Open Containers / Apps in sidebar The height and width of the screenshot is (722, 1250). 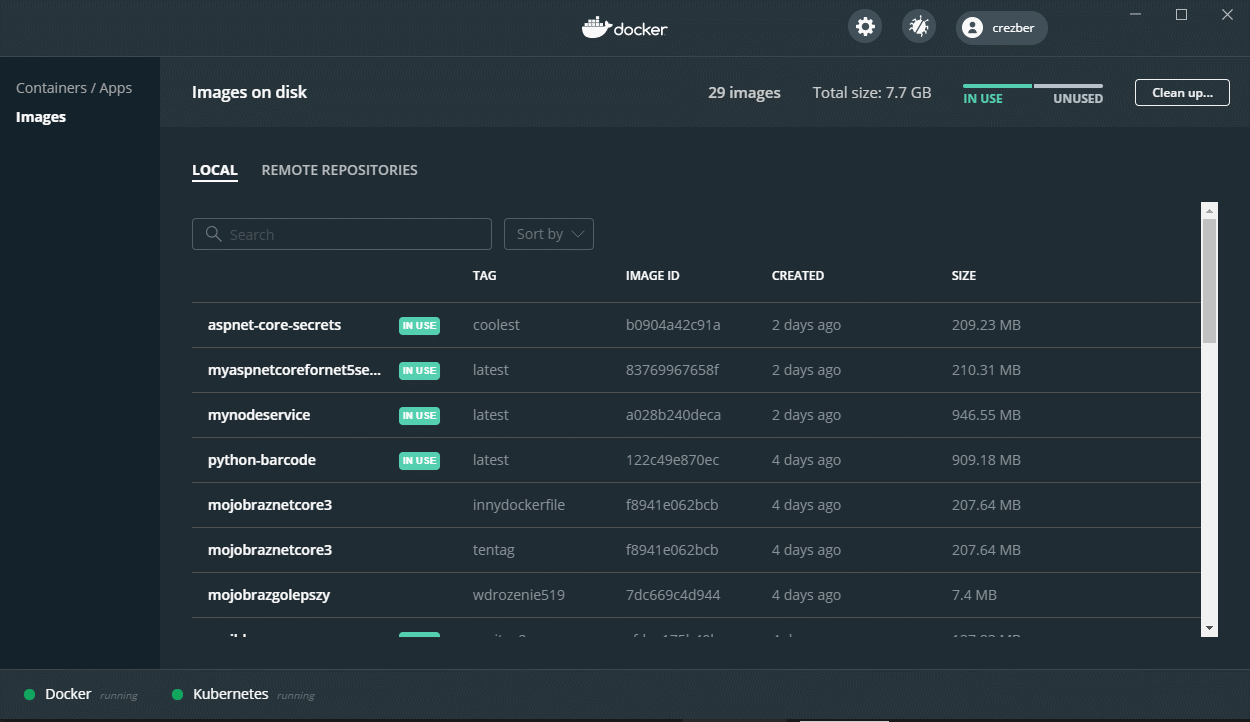point(74,88)
